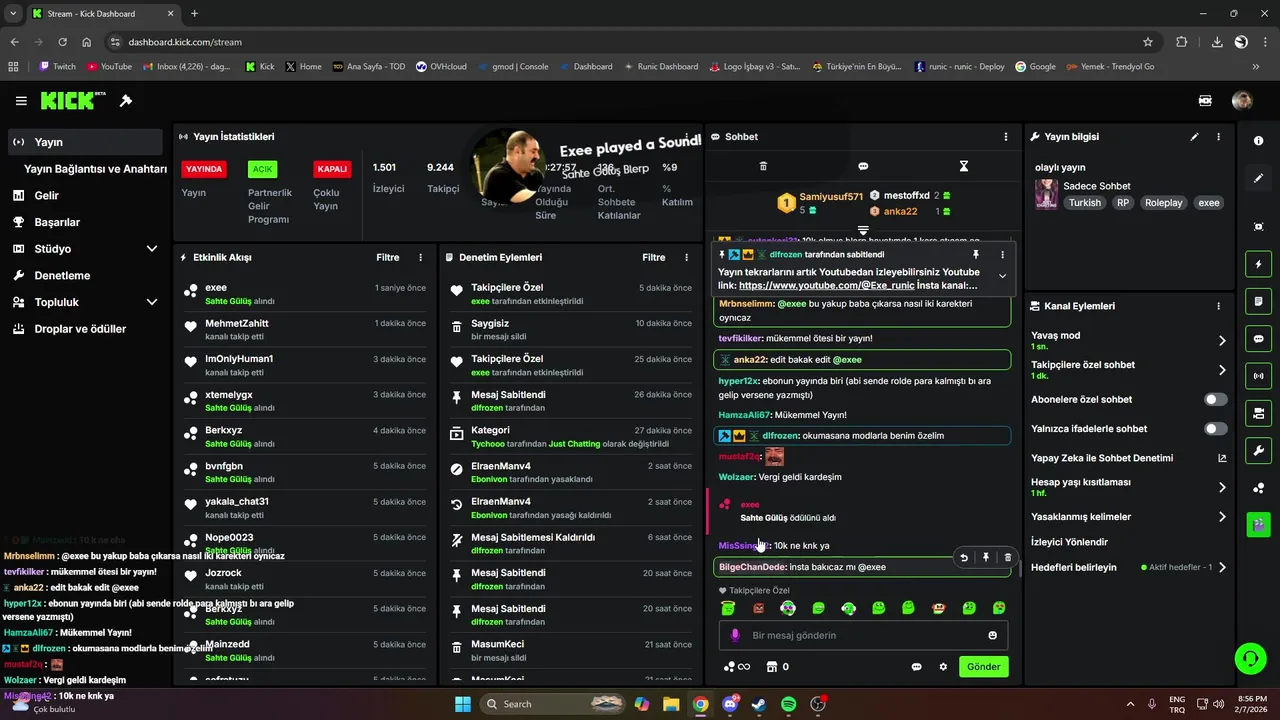Click the Turkish tag chip
This screenshot has width=1280, height=720.
(x=1084, y=203)
